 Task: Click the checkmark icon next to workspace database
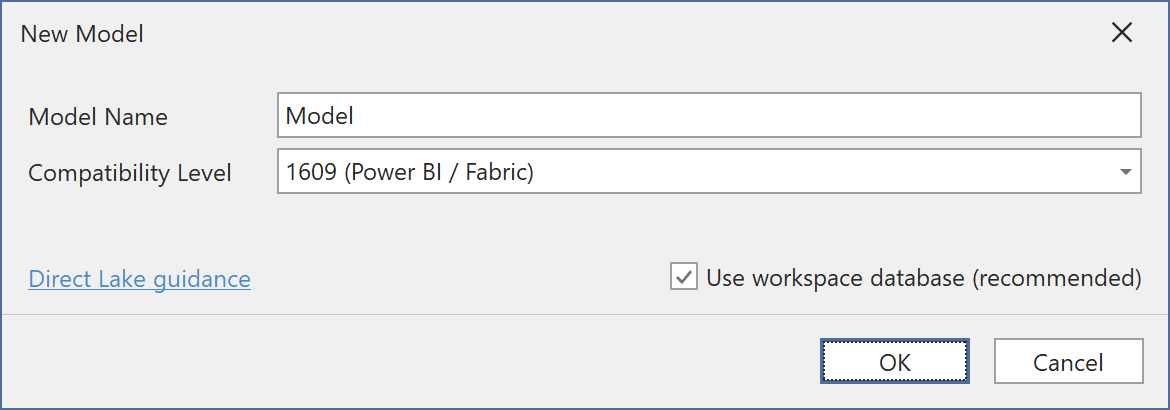click(x=684, y=277)
